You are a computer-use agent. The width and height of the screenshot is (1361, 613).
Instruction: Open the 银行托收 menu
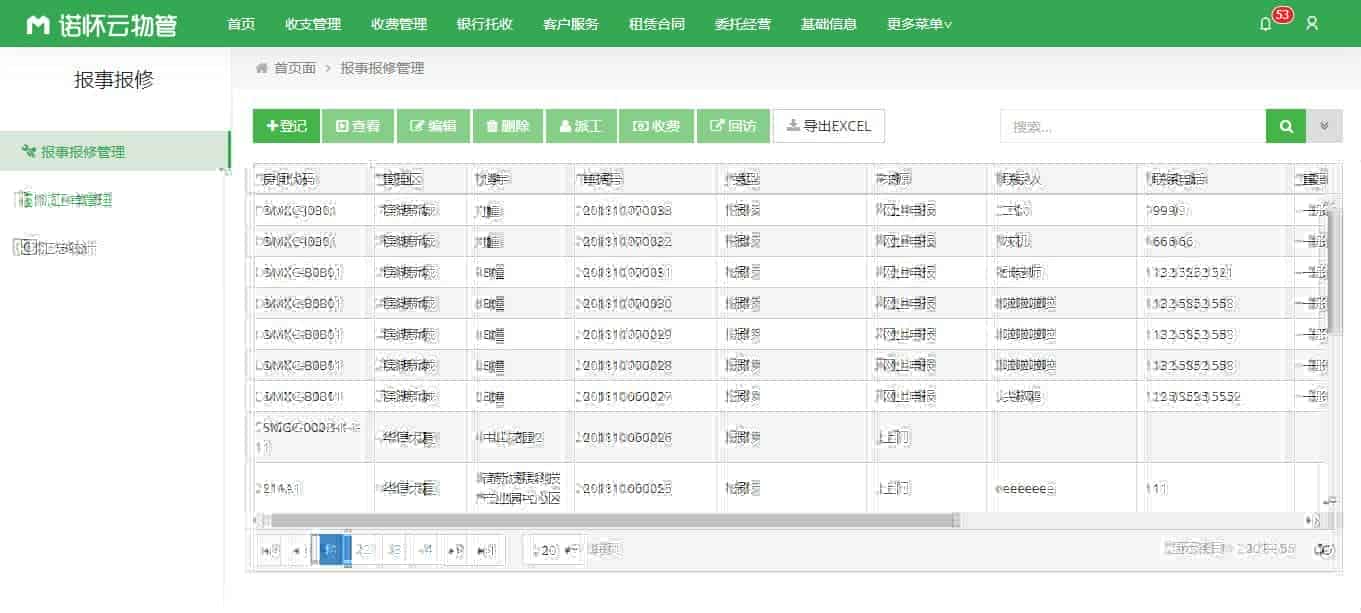(x=485, y=24)
